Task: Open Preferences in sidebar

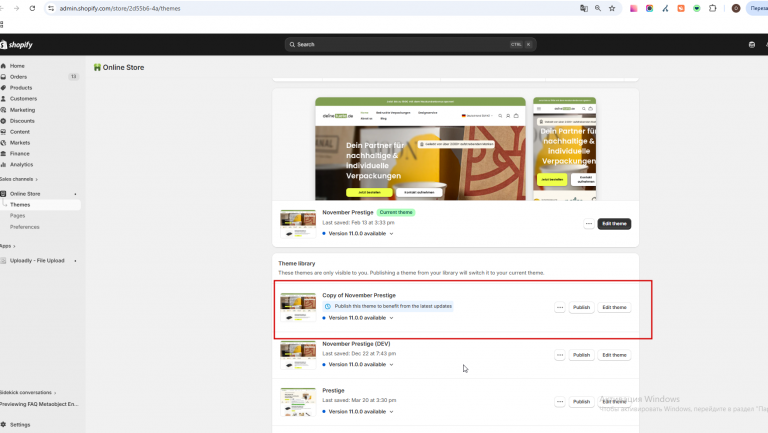Action: click(x=24, y=227)
